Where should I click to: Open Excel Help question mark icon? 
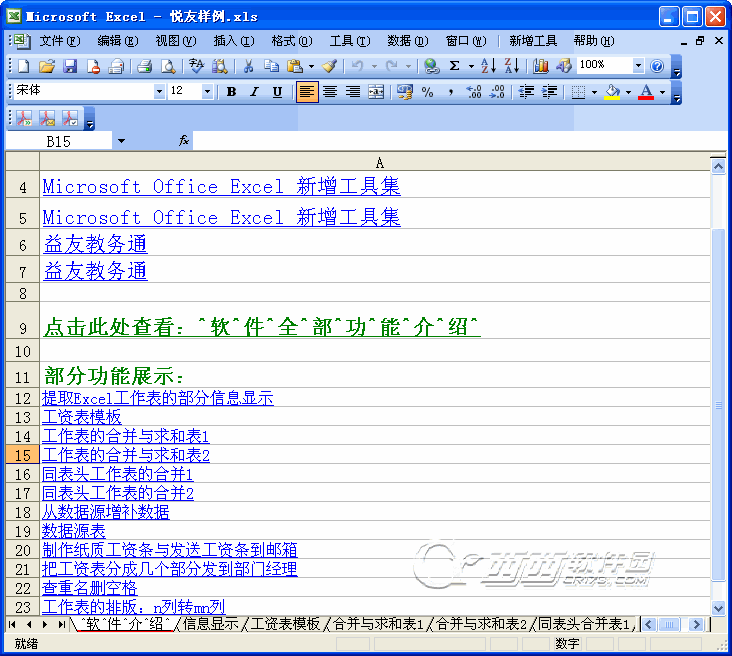point(657,66)
